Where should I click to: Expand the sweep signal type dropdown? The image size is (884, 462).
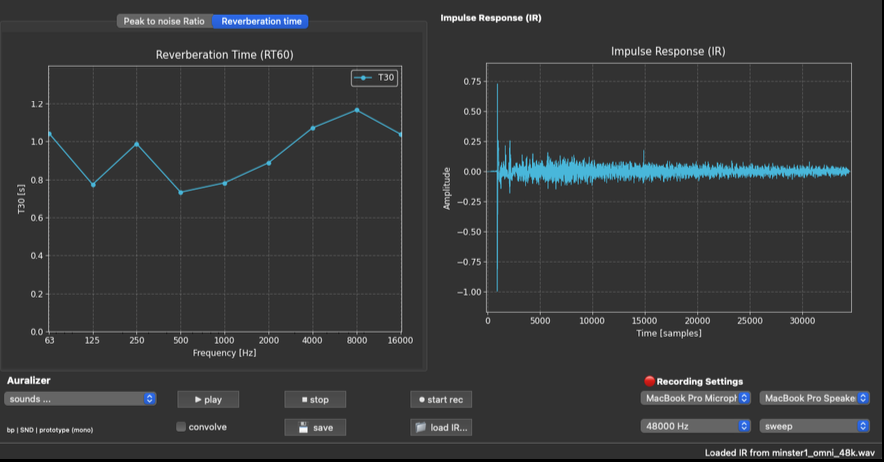coord(814,425)
